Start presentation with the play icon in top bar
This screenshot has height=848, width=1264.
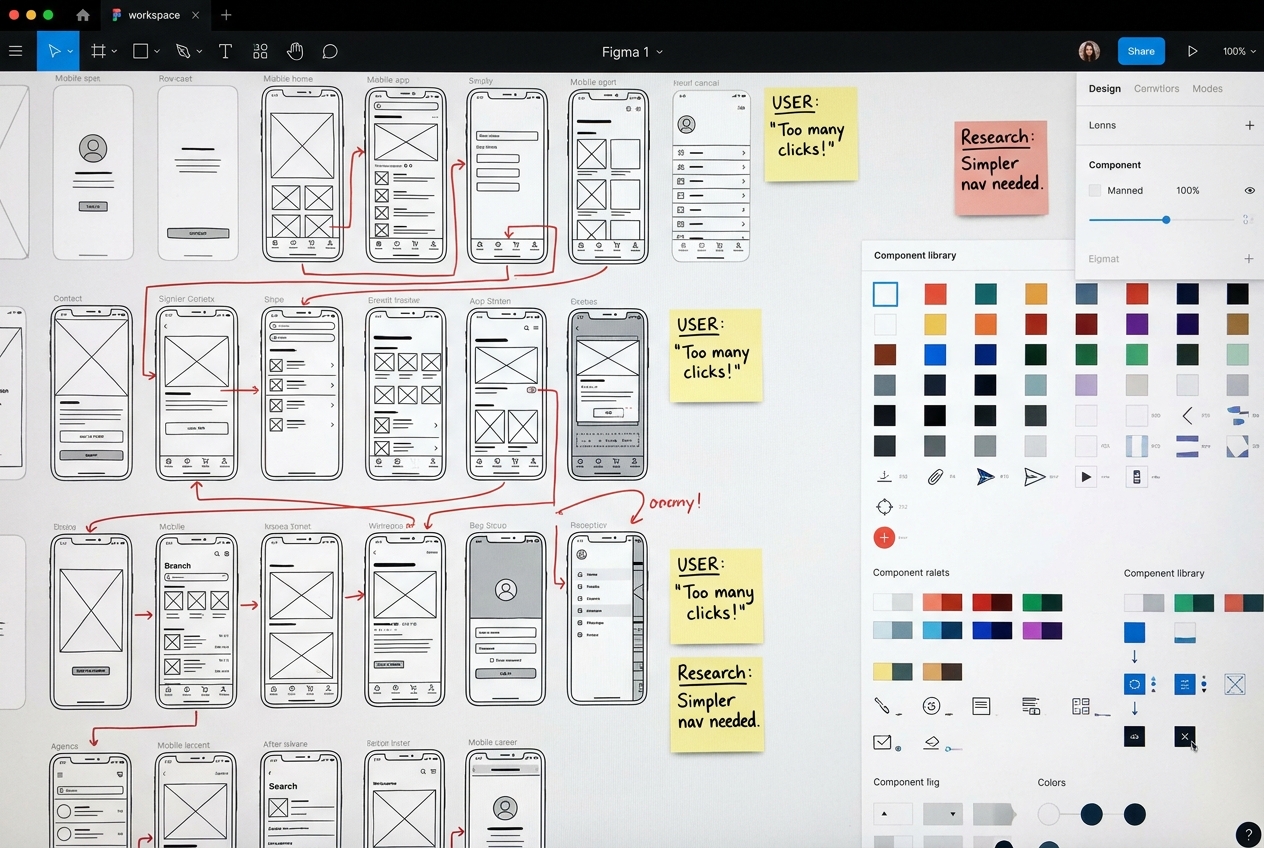[x=1192, y=51]
